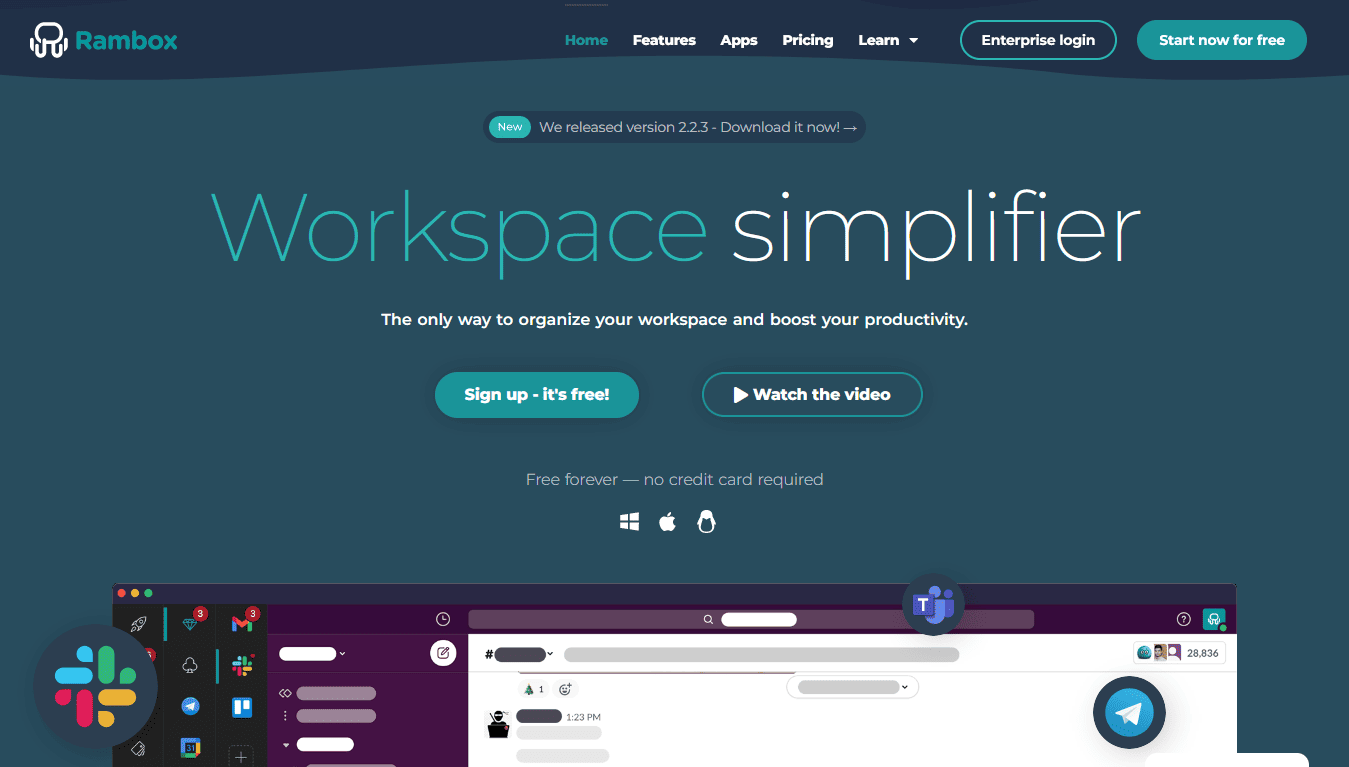The width and height of the screenshot is (1349, 767).
Task: Select the small Slack icon in sidebar
Action: (x=241, y=665)
